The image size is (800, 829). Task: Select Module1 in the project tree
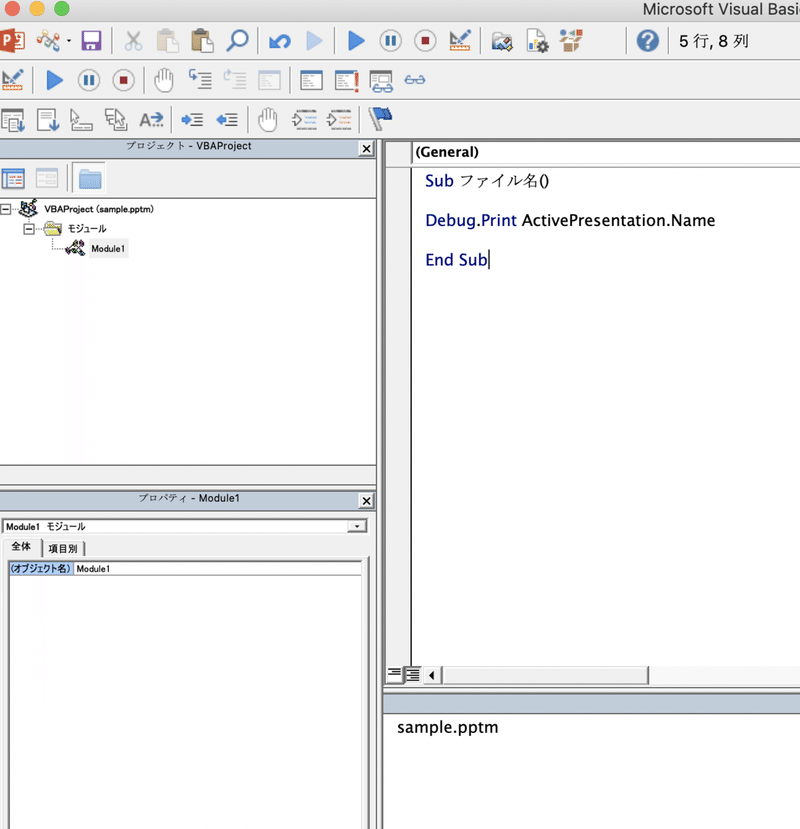click(108, 248)
